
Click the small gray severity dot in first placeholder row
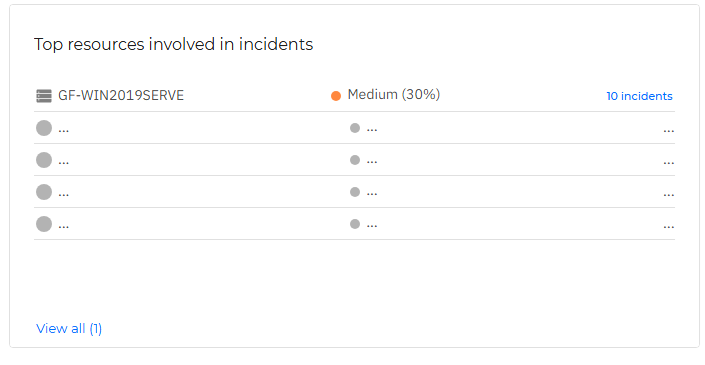pyautogui.click(x=355, y=128)
